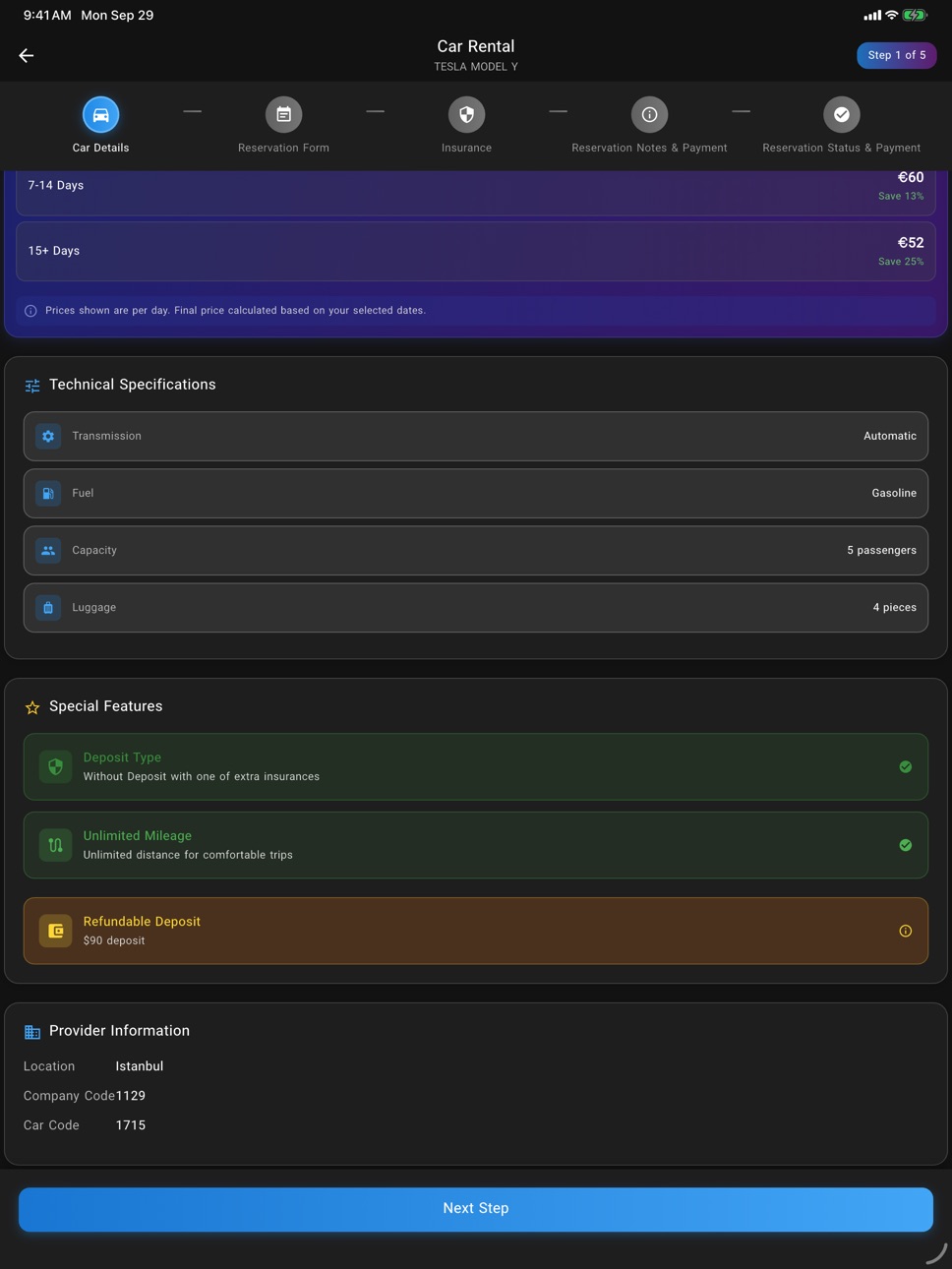Image resolution: width=952 pixels, height=1269 pixels.
Task: Click the Capacity passengers icon
Action: point(48,550)
